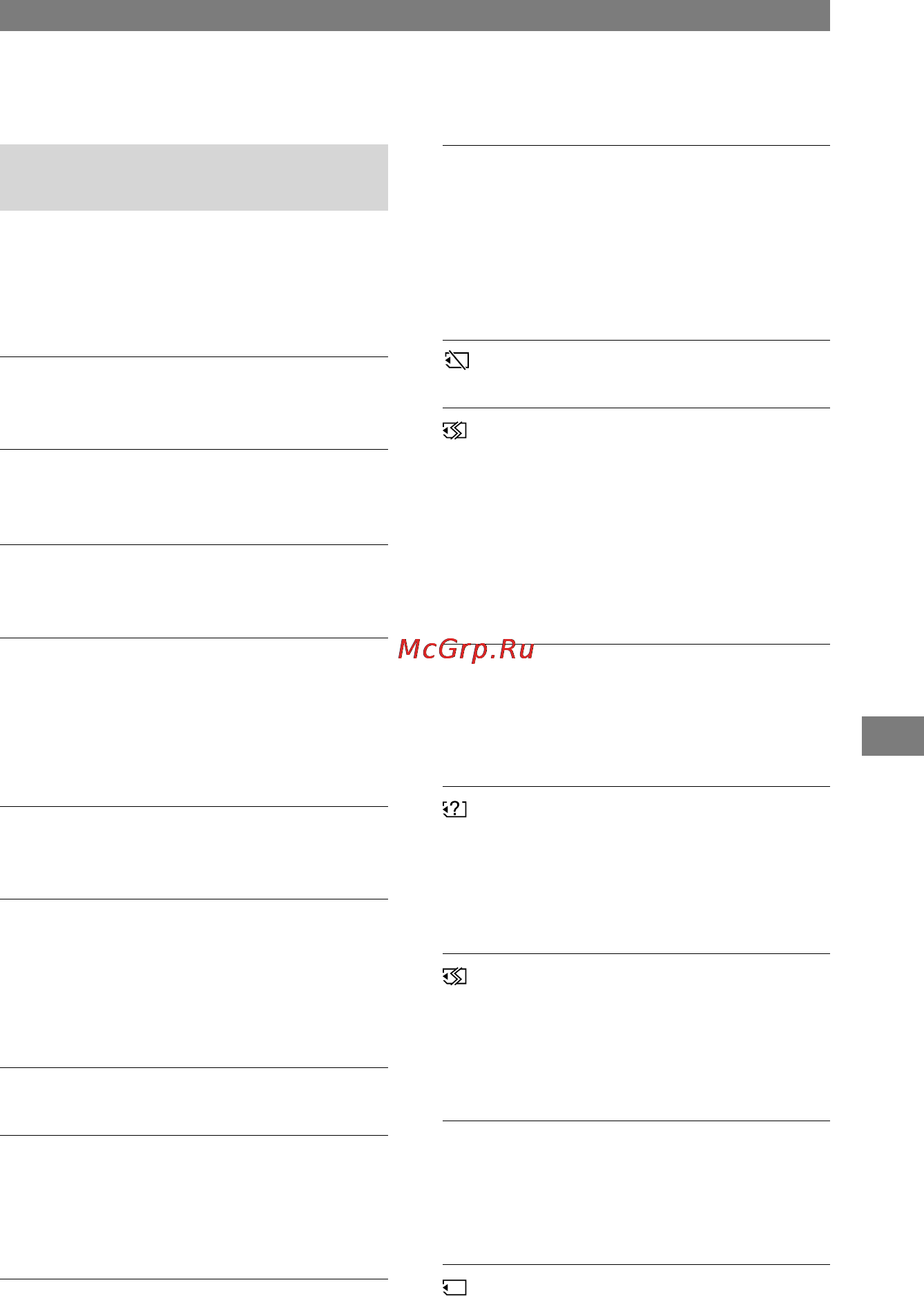Screen dimensions: 924x1296
Task: Click the broken memory card icon under the crossed-out card
Action: [x=454, y=431]
